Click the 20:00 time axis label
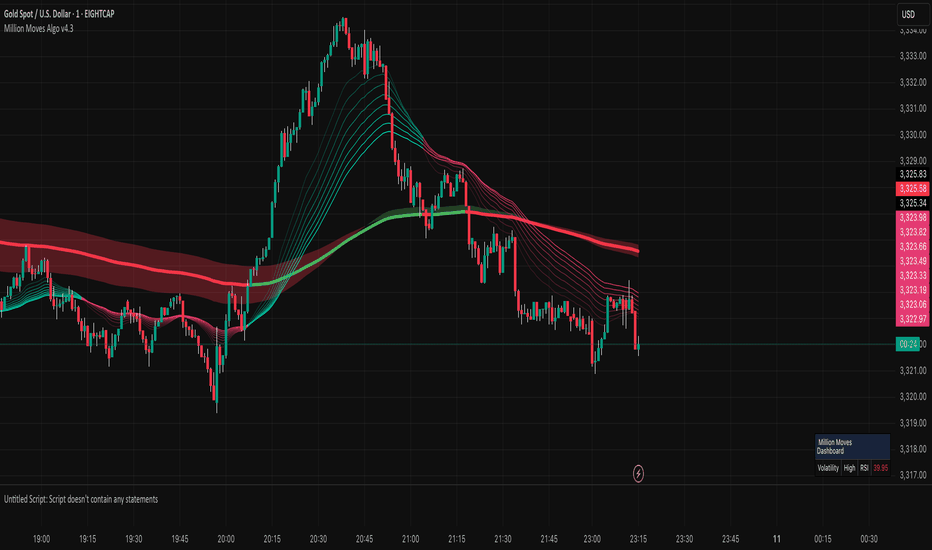932x550 pixels. click(x=226, y=539)
